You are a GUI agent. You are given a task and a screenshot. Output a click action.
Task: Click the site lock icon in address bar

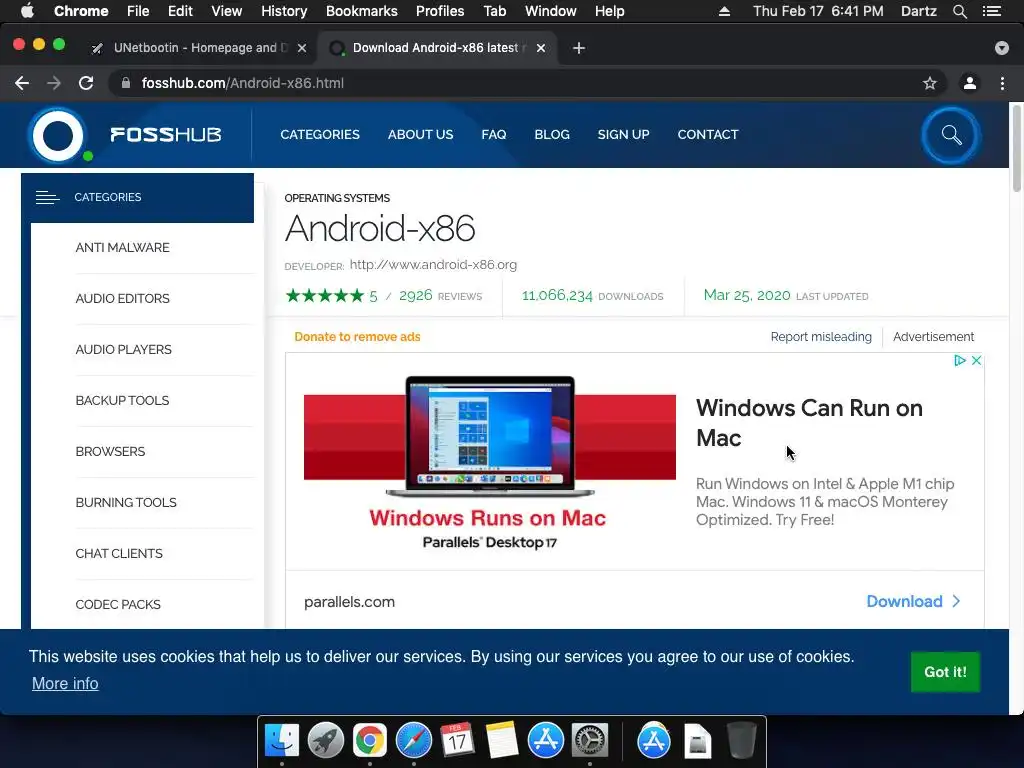click(x=127, y=83)
